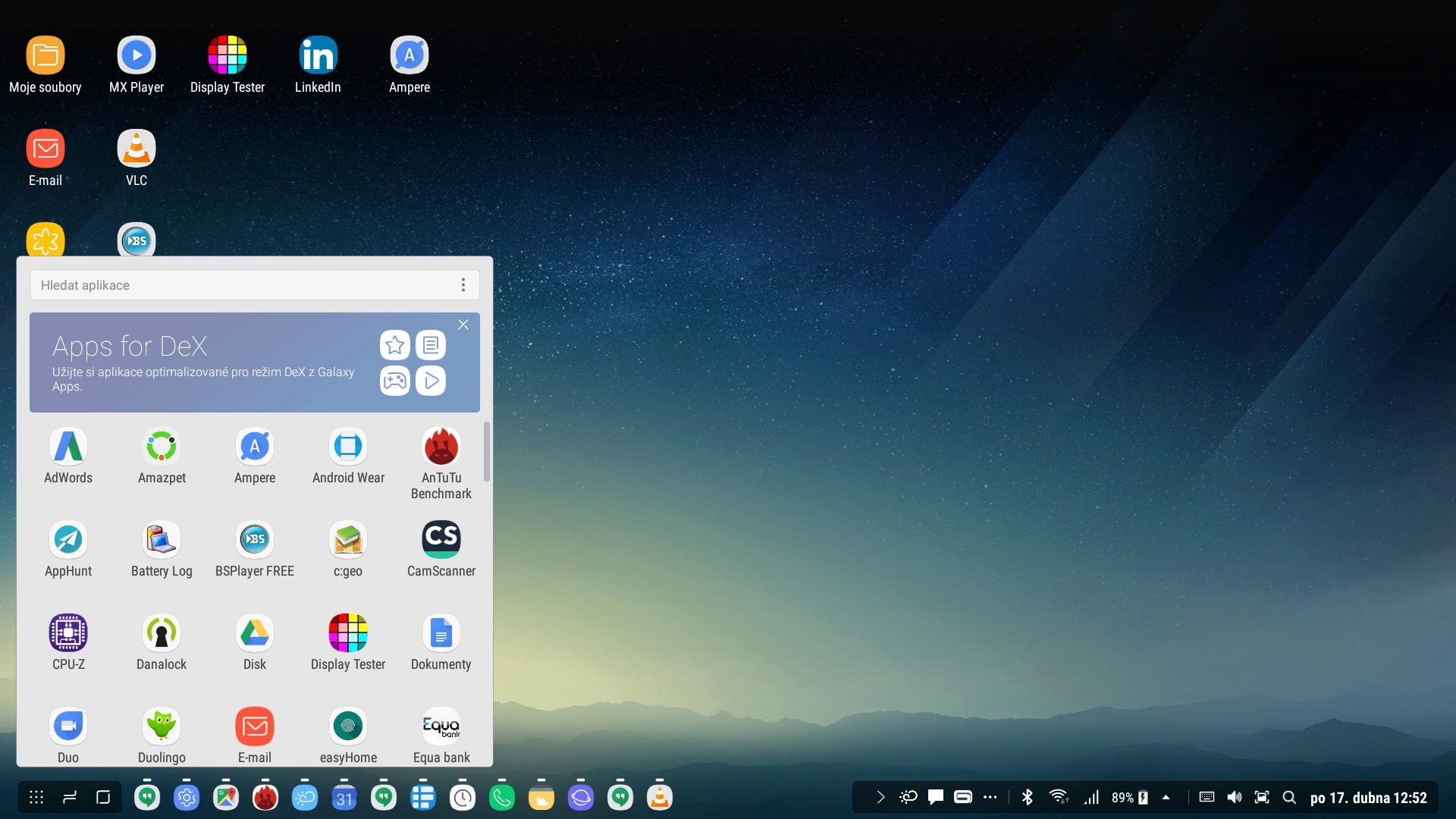Open the on-screen keyboard tray icon
This screenshot has height=819, width=1456.
click(1207, 797)
